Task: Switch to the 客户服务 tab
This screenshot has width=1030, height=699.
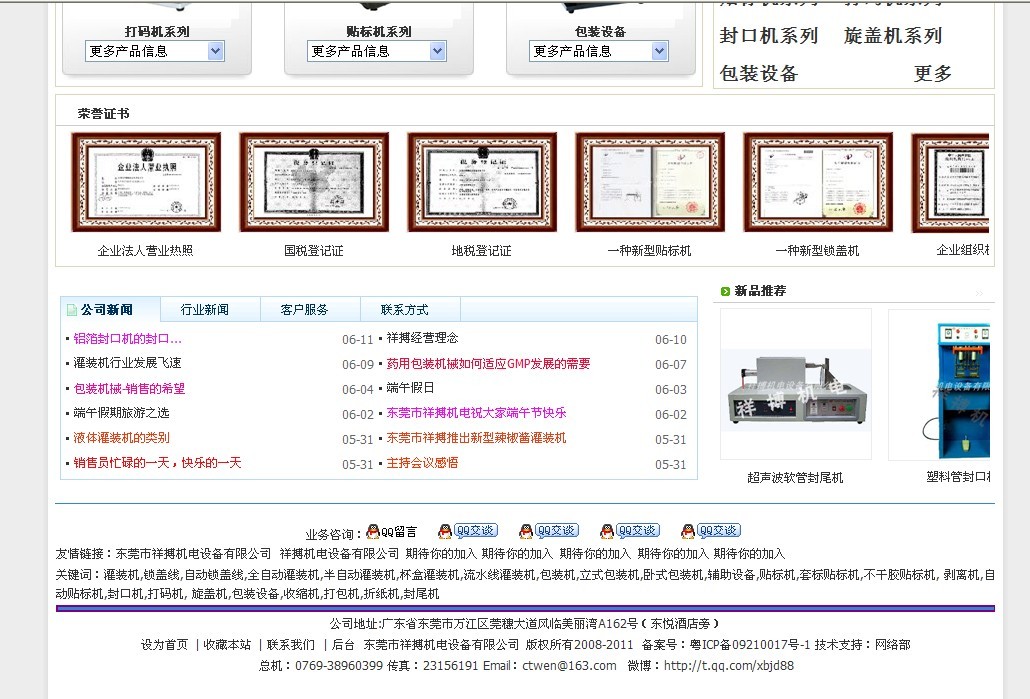Action: (304, 310)
